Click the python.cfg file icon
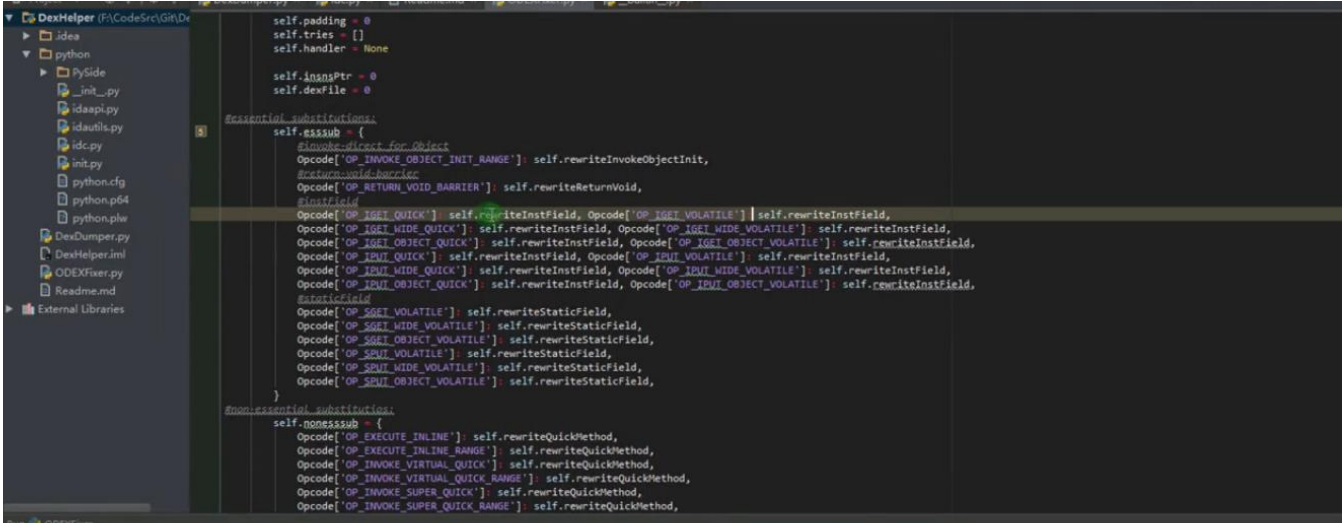Screen dimensions: 1342x523 click(62, 181)
